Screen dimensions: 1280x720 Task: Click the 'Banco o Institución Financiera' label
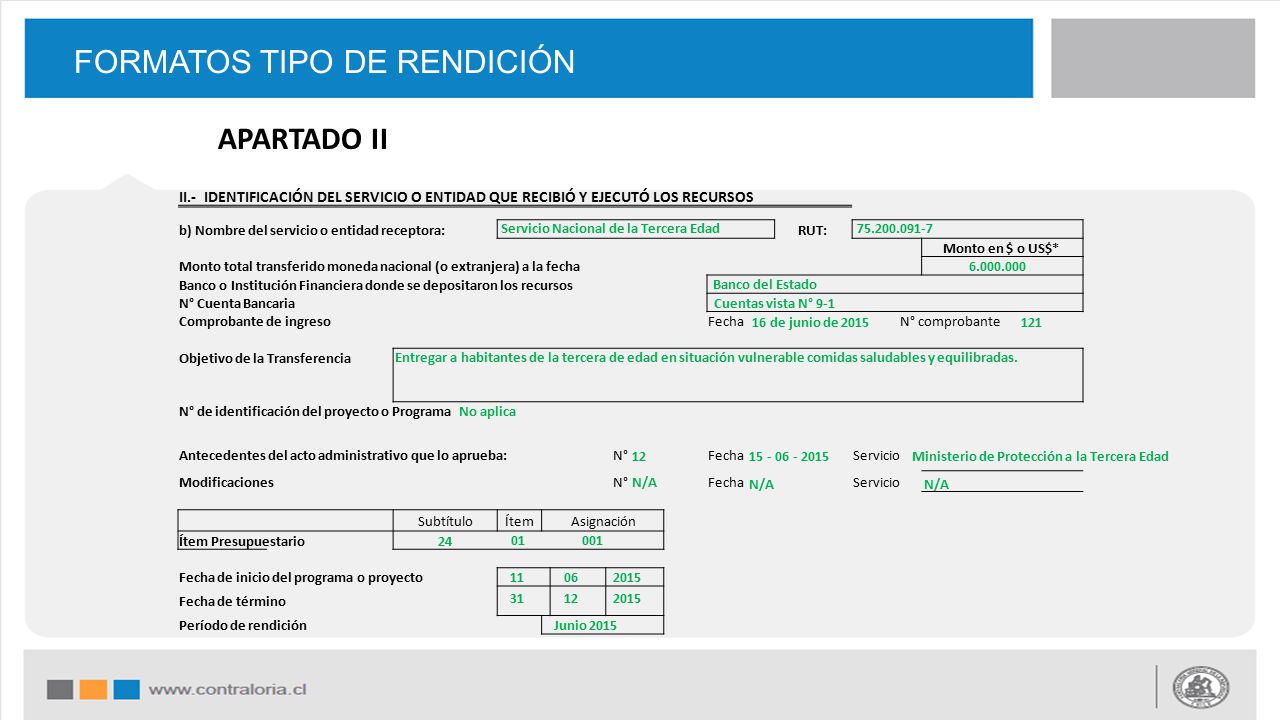[376, 285]
